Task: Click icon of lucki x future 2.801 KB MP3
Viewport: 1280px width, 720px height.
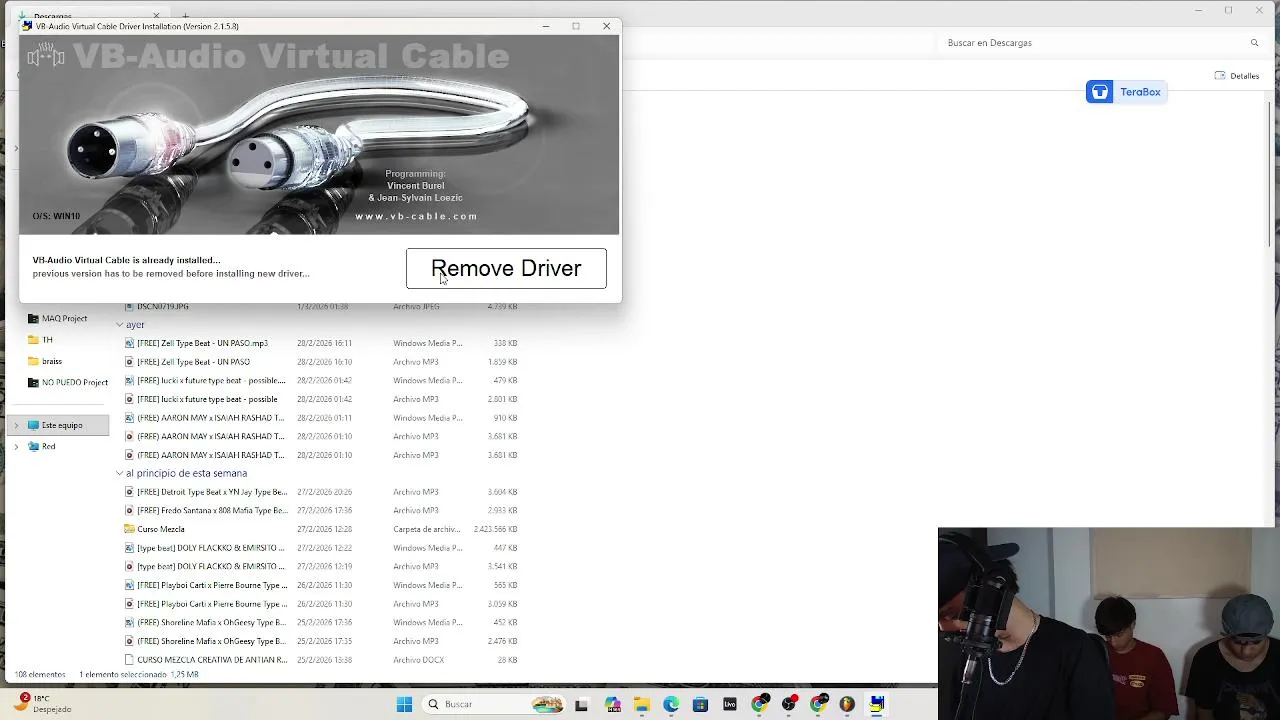Action: [129, 399]
